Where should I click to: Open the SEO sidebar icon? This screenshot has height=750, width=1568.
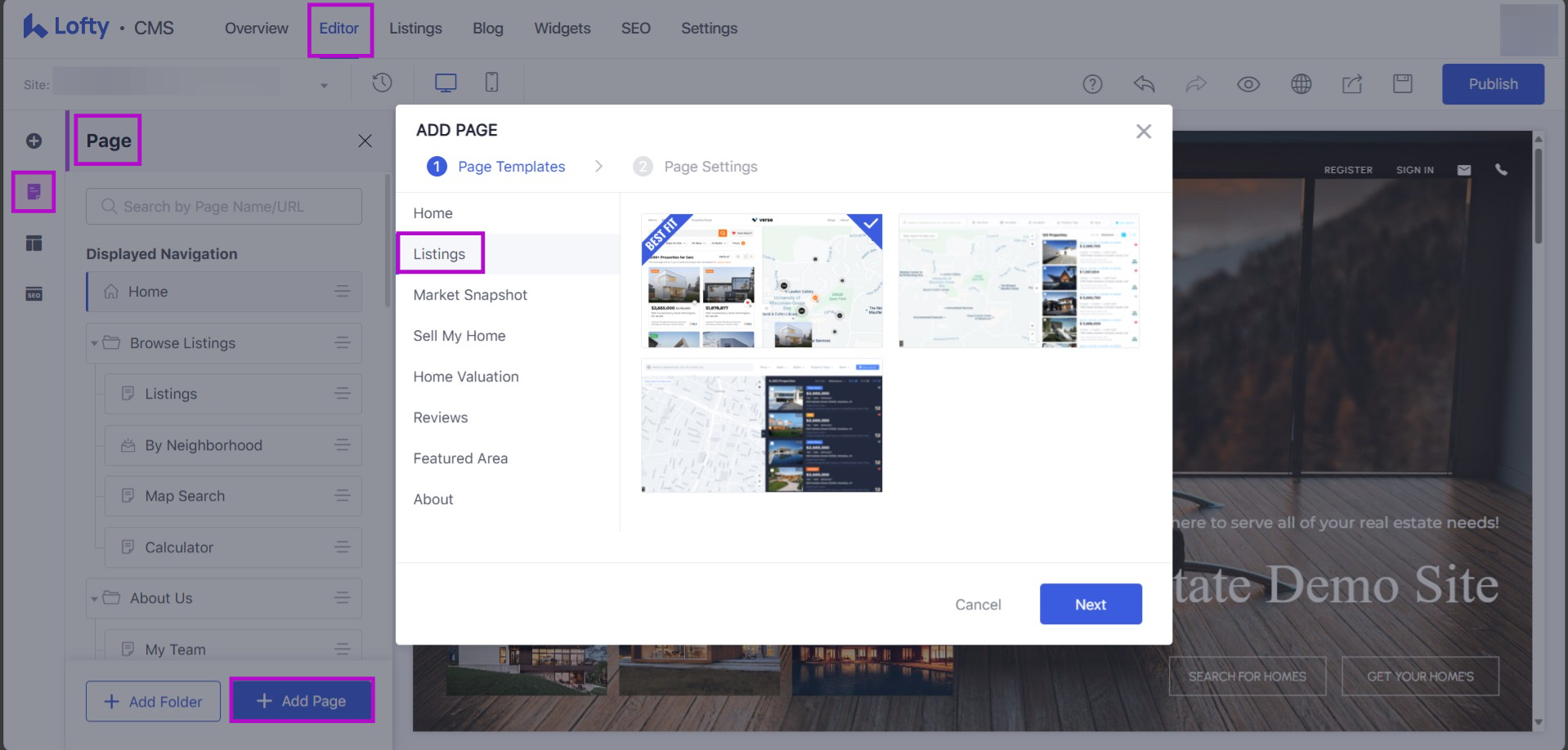coord(34,294)
